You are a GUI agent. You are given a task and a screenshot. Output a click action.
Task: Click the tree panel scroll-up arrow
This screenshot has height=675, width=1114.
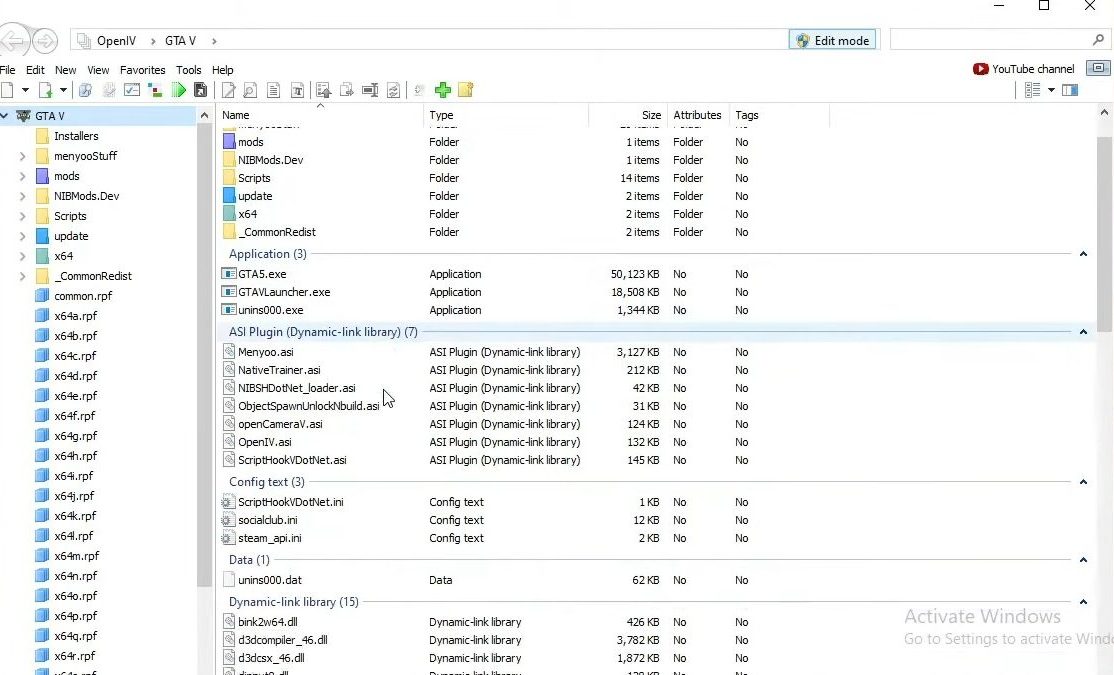click(x=205, y=115)
